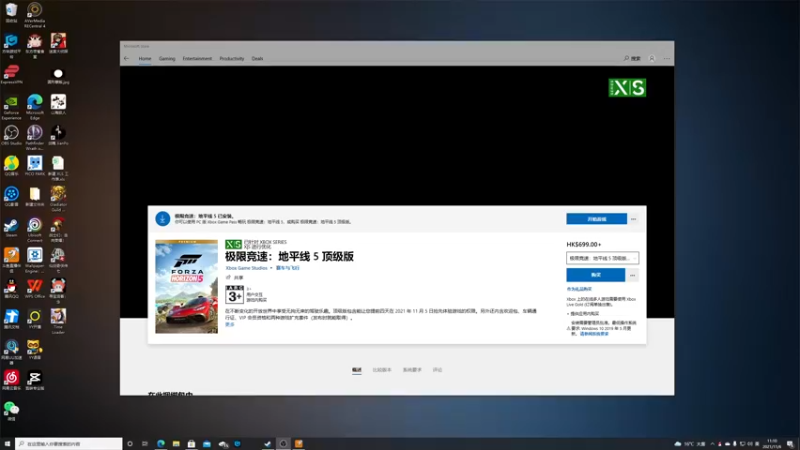Open the user account icon in Store
Viewport: 800px width, 450px height.
click(652, 59)
